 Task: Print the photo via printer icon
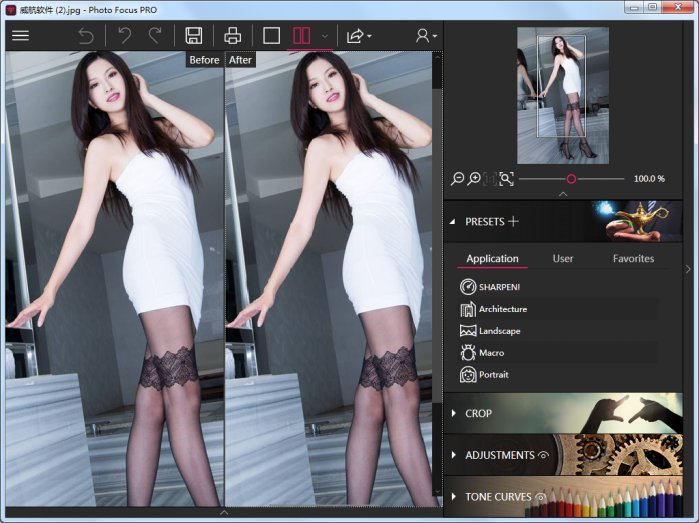pyautogui.click(x=232, y=36)
